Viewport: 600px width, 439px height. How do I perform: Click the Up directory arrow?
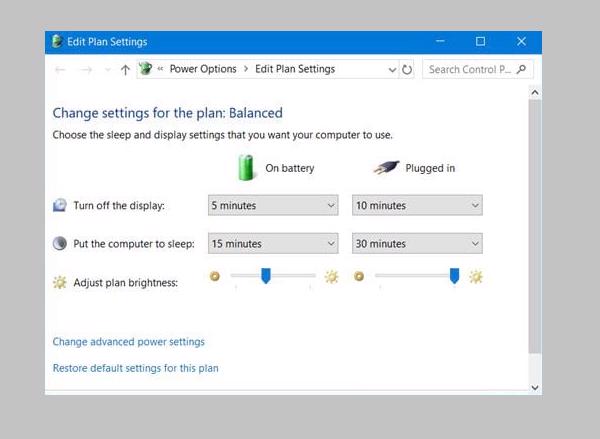tap(124, 70)
